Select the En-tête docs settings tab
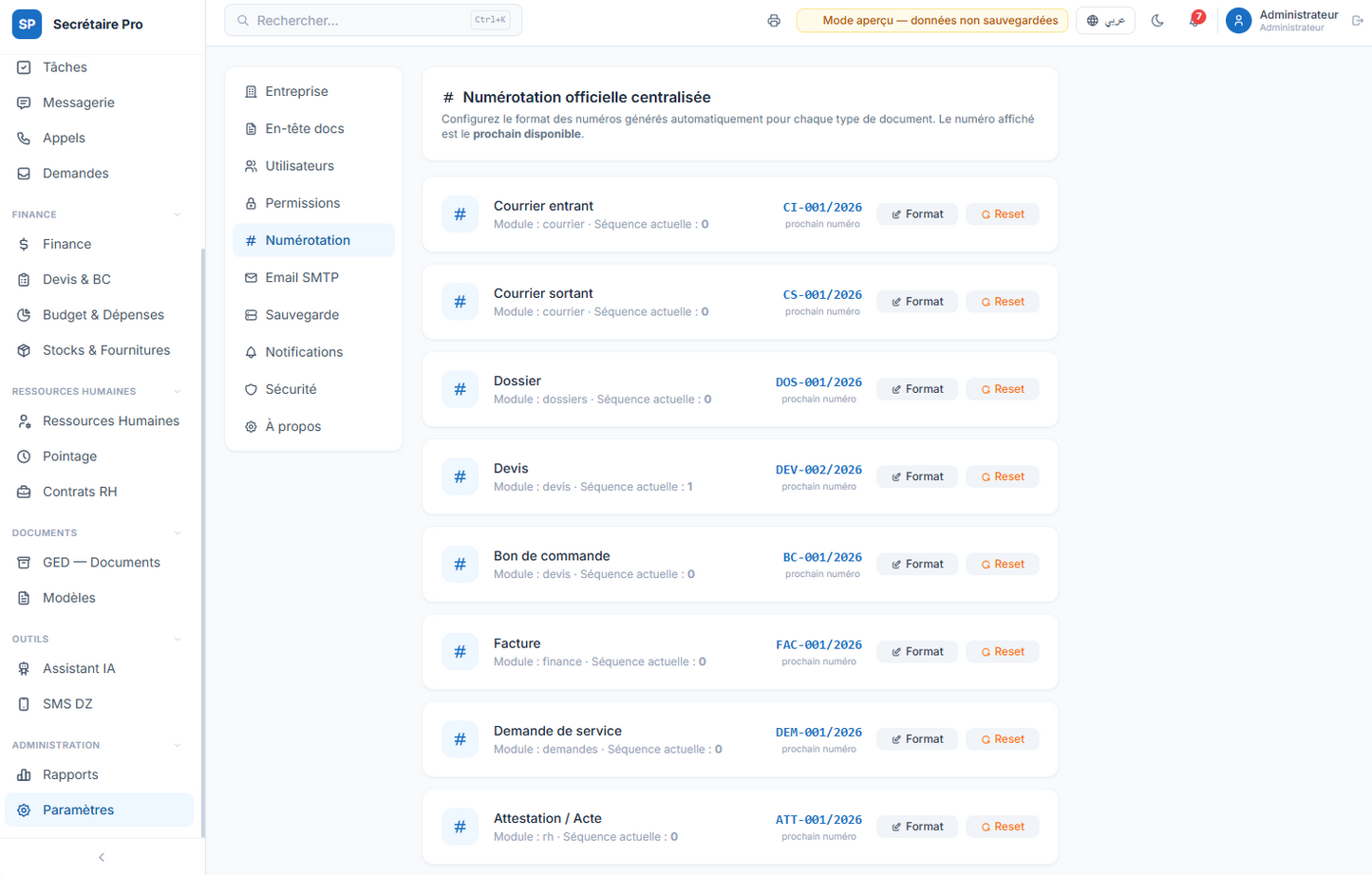The image size is (1372, 875). click(313, 128)
